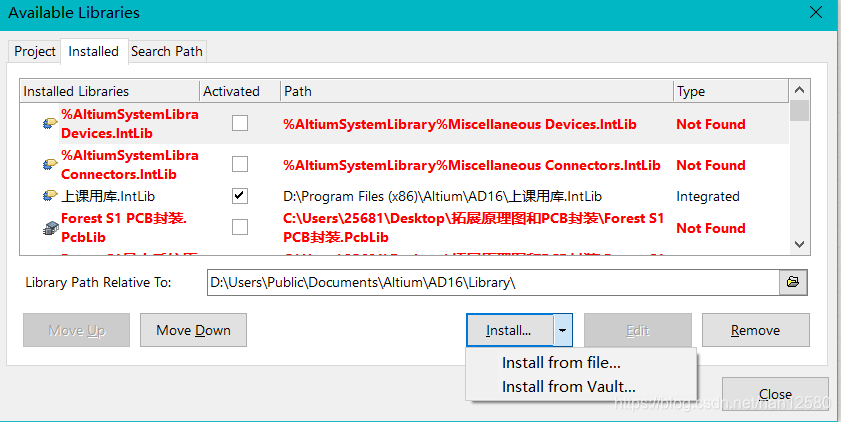The height and width of the screenshot is (422, 841).
Task: Close the Available Libraries window with X
Action: pos(815,13)
